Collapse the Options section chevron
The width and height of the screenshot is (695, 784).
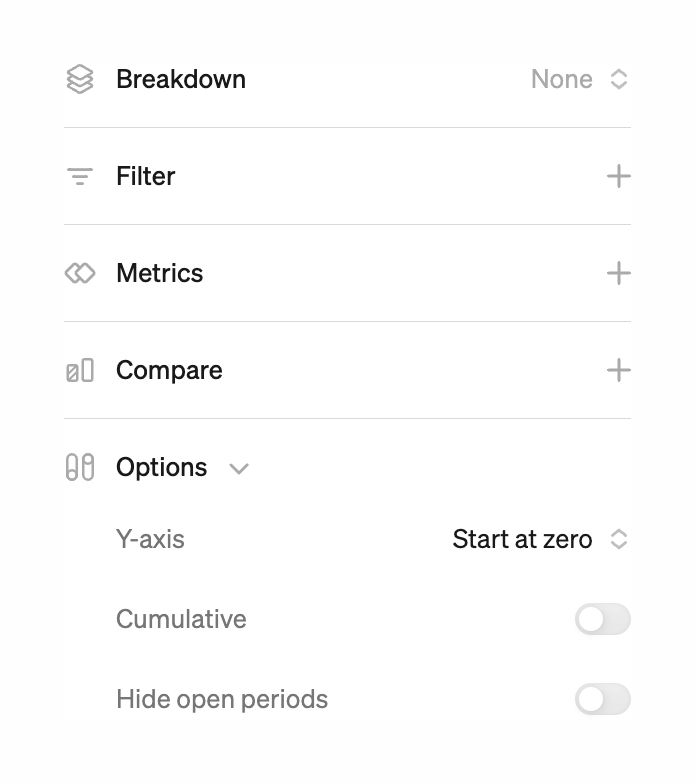[239, 468]
